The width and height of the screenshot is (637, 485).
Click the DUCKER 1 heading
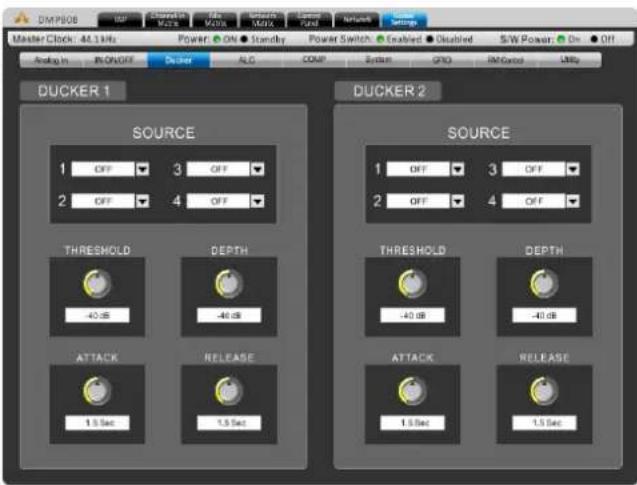point(73,91)
